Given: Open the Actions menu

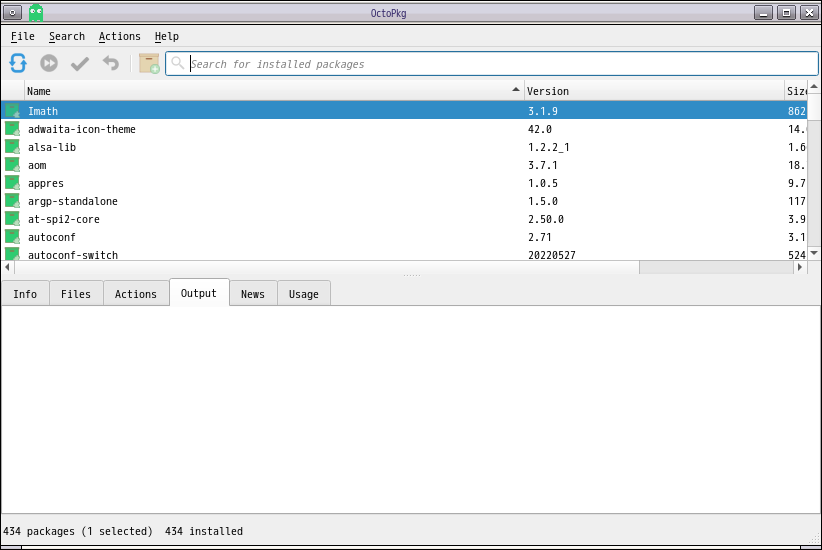Looking at the screenshot, I should pos(120,36).
